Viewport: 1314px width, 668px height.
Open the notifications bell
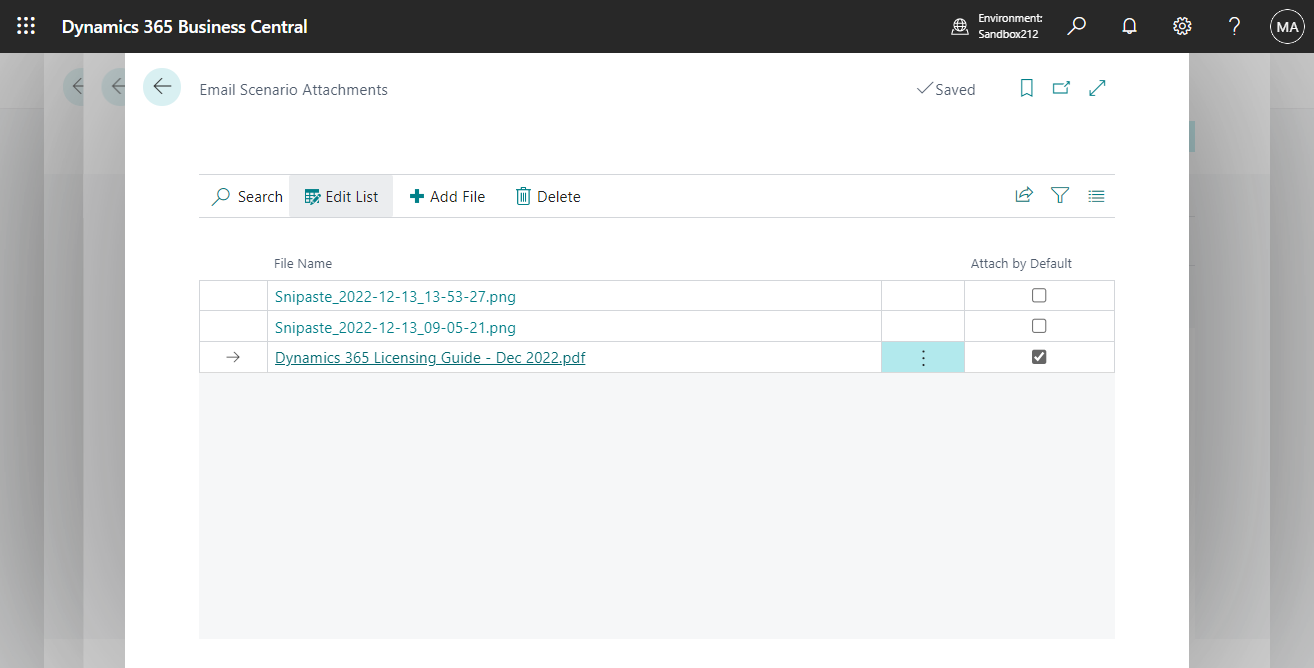[x=1129, y=26]
